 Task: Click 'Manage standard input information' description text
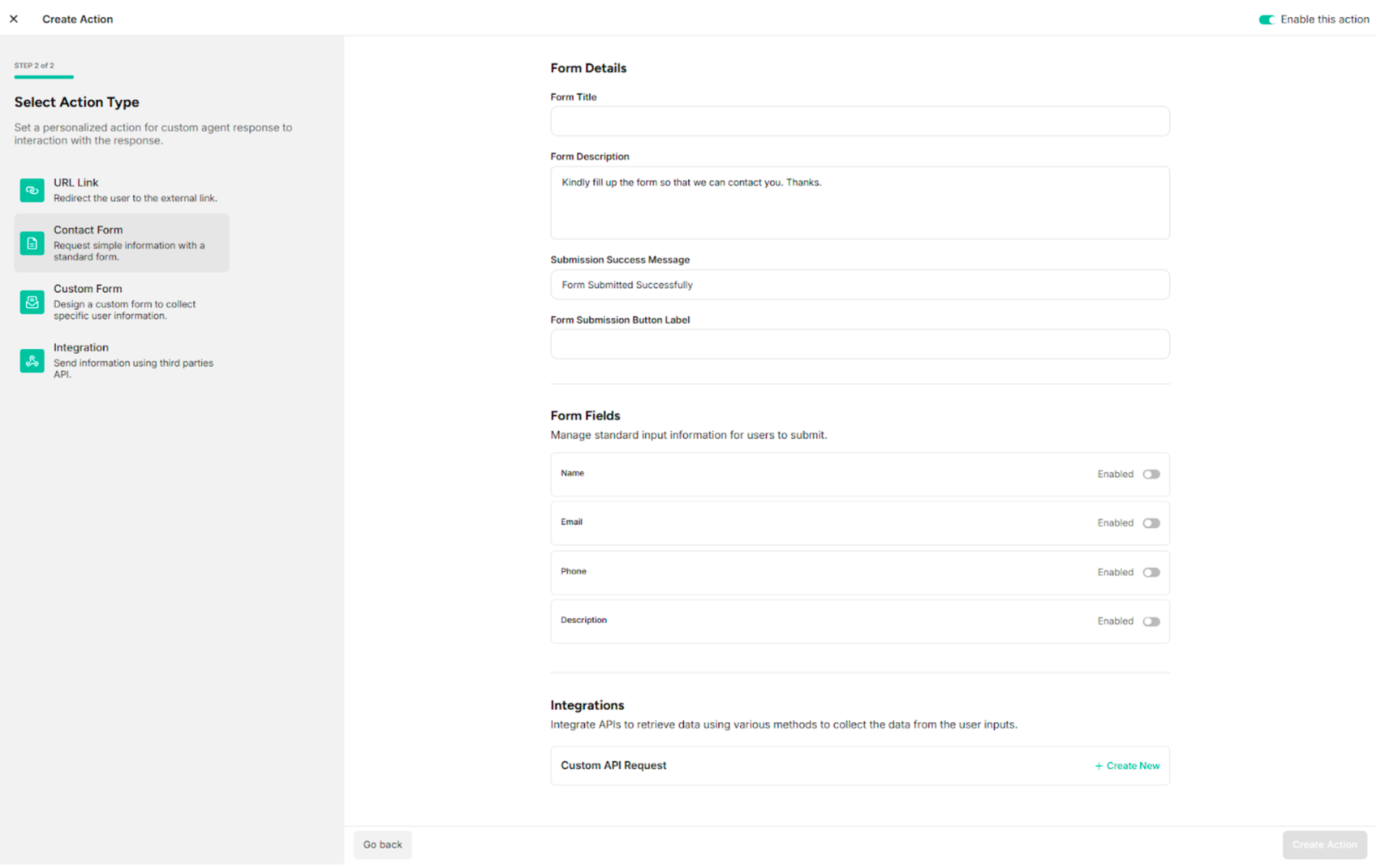pyautogui.click(x=689, y=435)
